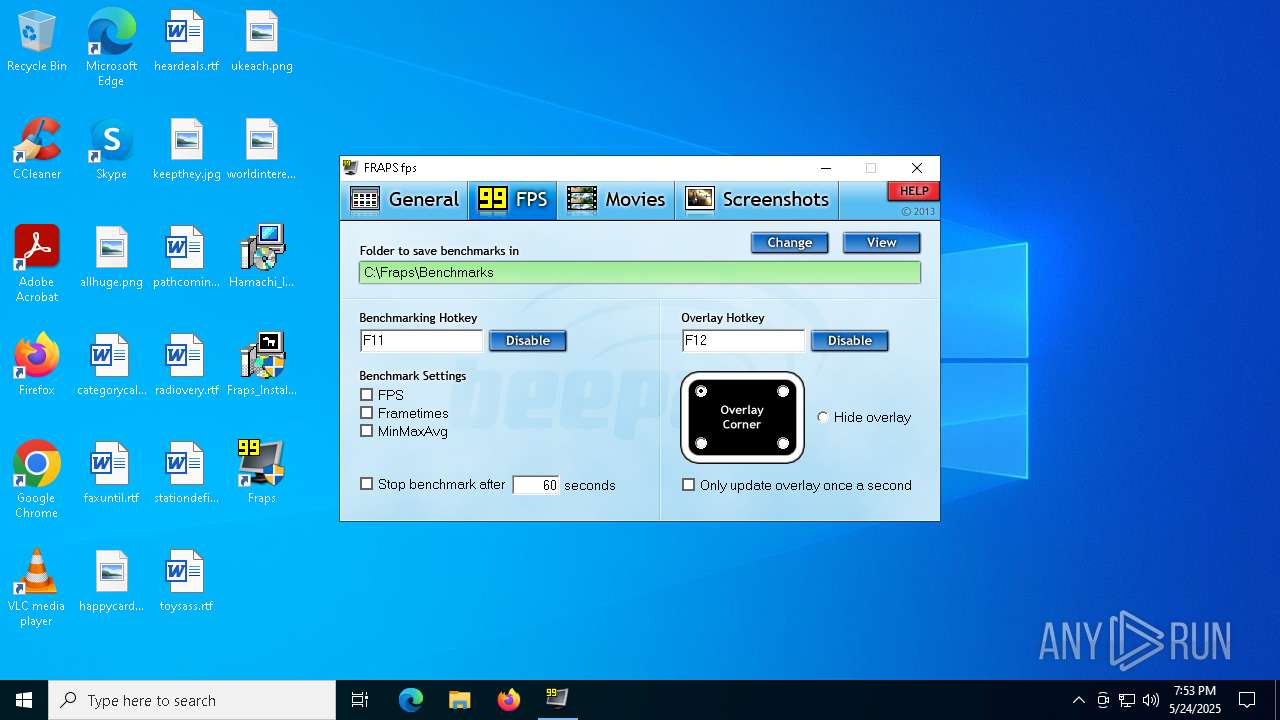Click View to open benchmarks folder

[882, 243]
